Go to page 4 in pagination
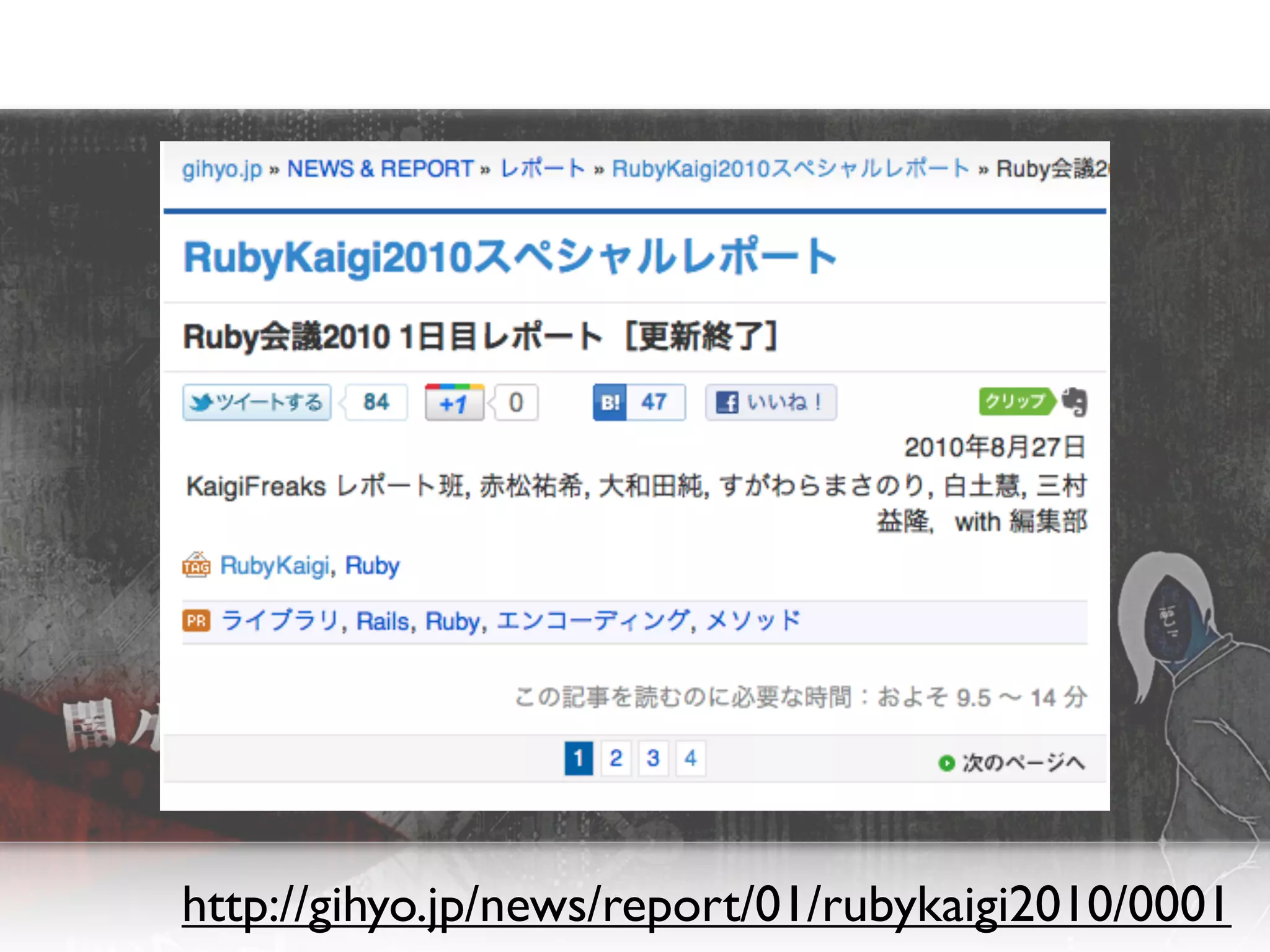This screenshot has width=1270, height=952. click(690, 758)
